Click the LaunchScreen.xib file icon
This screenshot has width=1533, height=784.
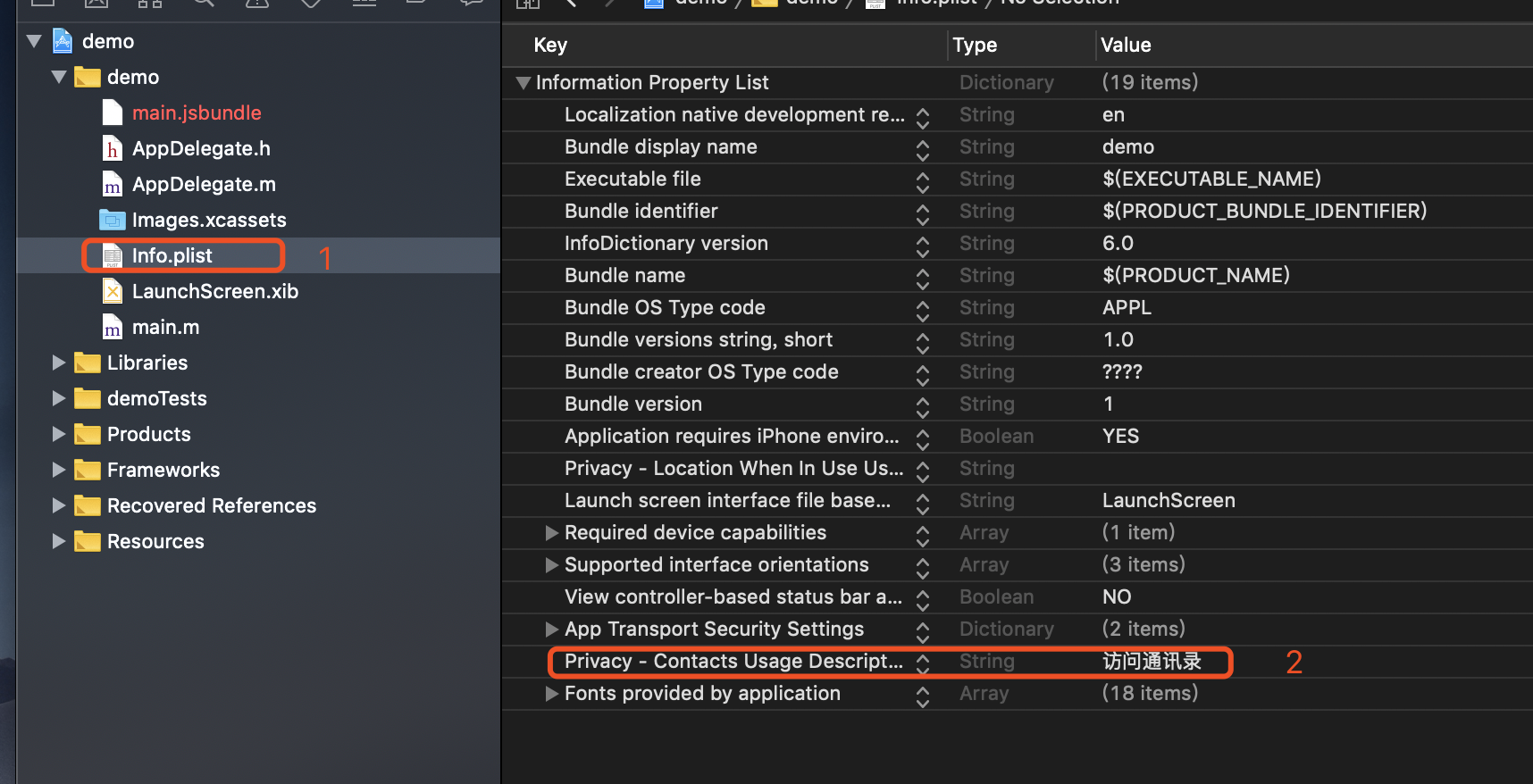tap(113, 291)
